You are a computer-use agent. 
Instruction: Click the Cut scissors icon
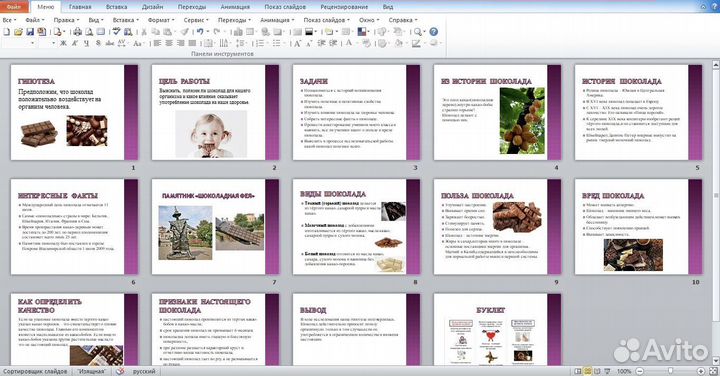coord(144,32)
